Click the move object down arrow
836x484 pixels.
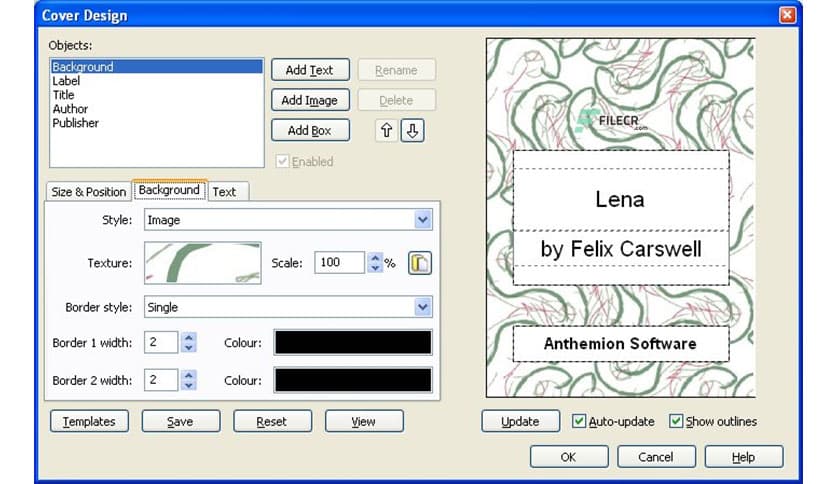click(411, 131)
